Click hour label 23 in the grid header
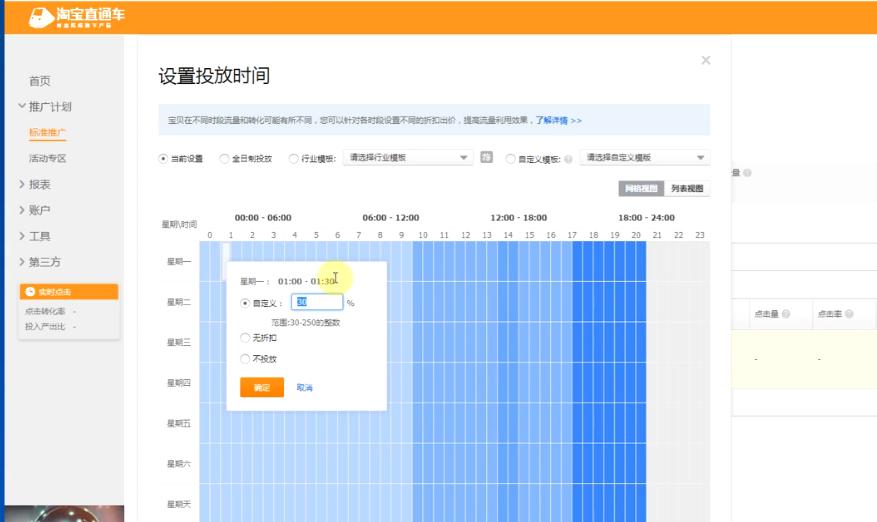 coord(700,235)
